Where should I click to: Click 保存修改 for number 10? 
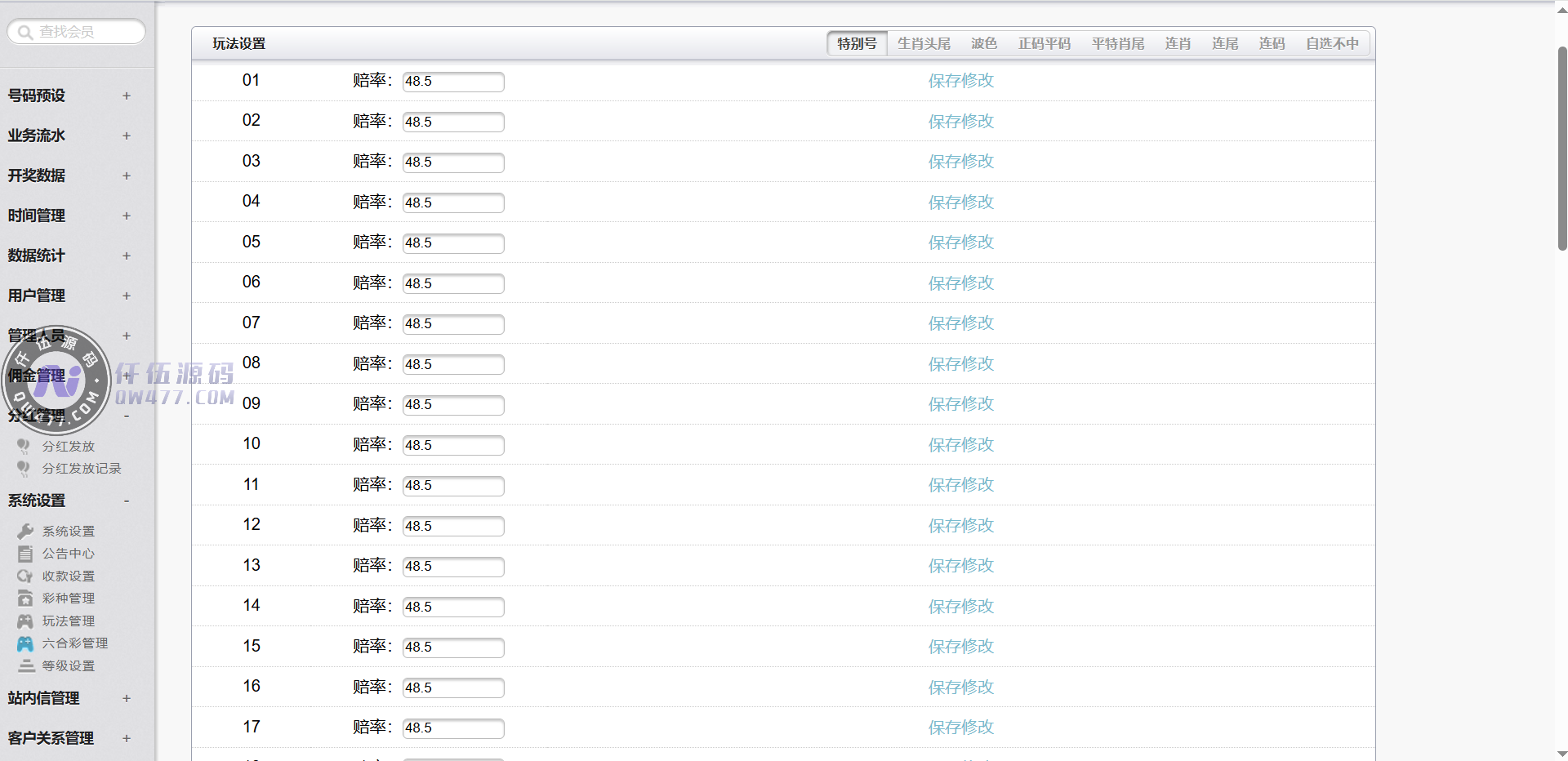[x=960, y=445]
